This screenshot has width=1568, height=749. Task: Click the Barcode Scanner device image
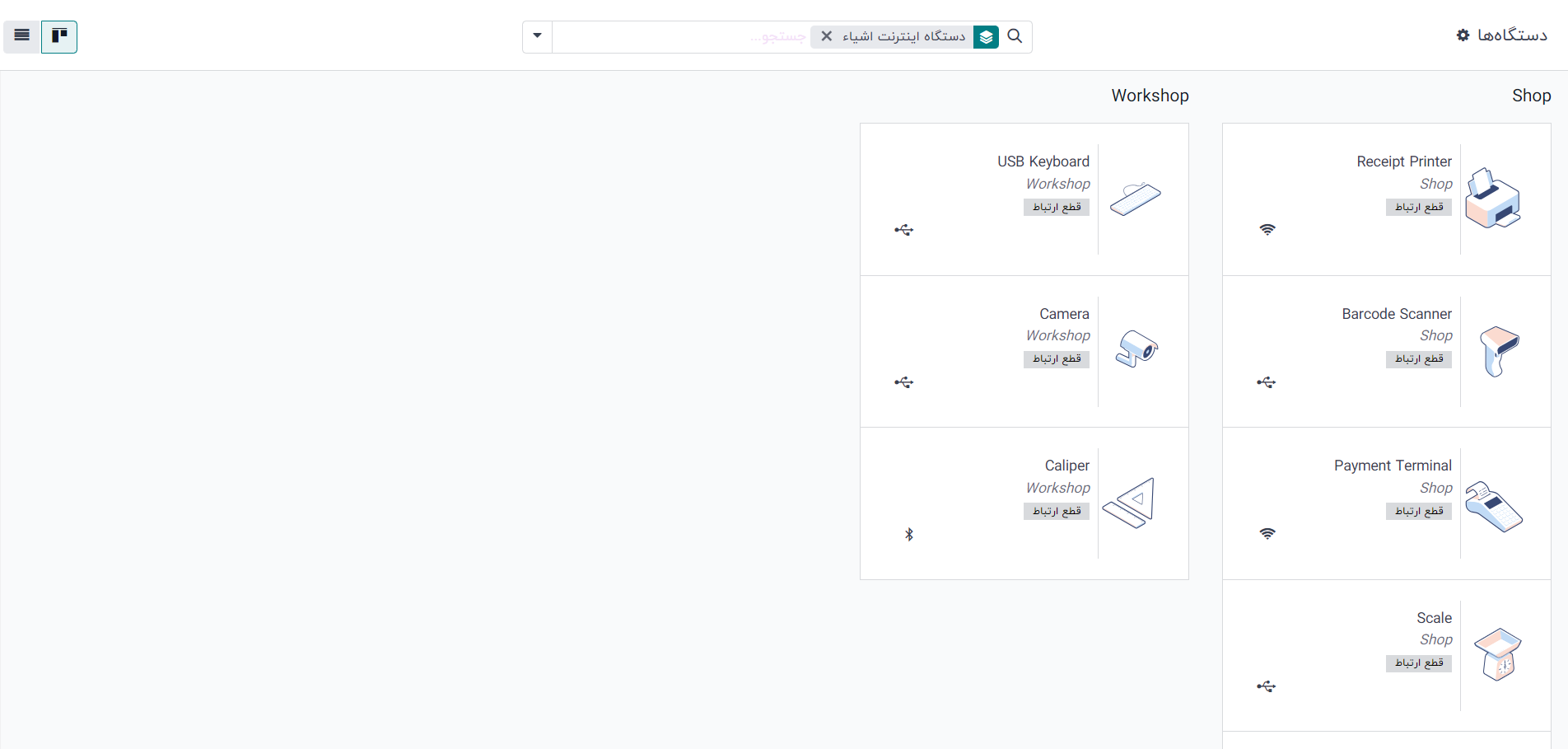[x=1499, y=351]
